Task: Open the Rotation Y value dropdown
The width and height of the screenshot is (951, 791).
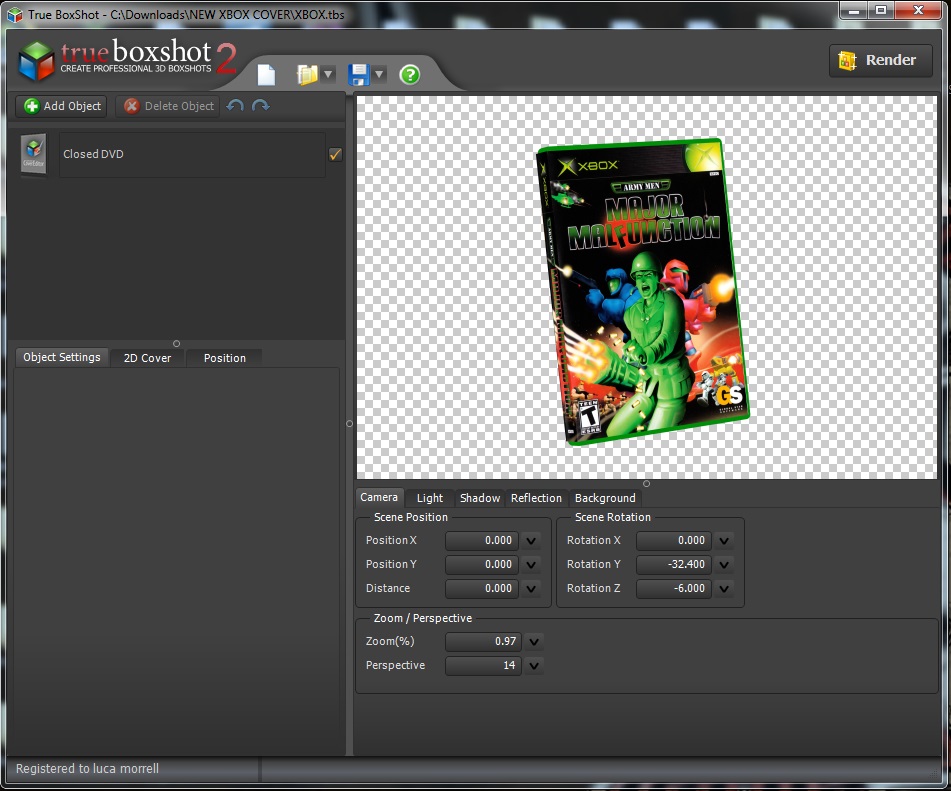Action: [724, 565]
